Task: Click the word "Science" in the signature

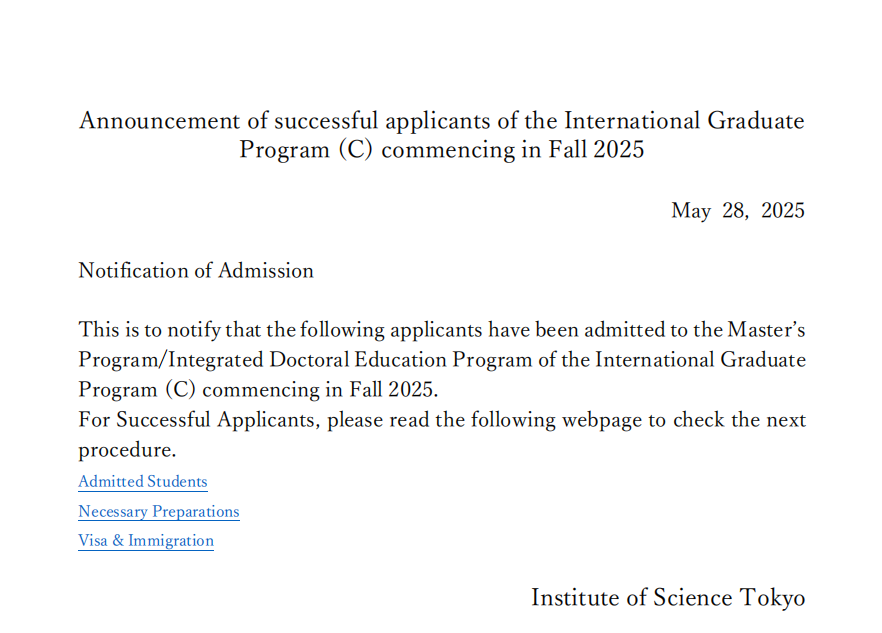Action: [693, 598]
